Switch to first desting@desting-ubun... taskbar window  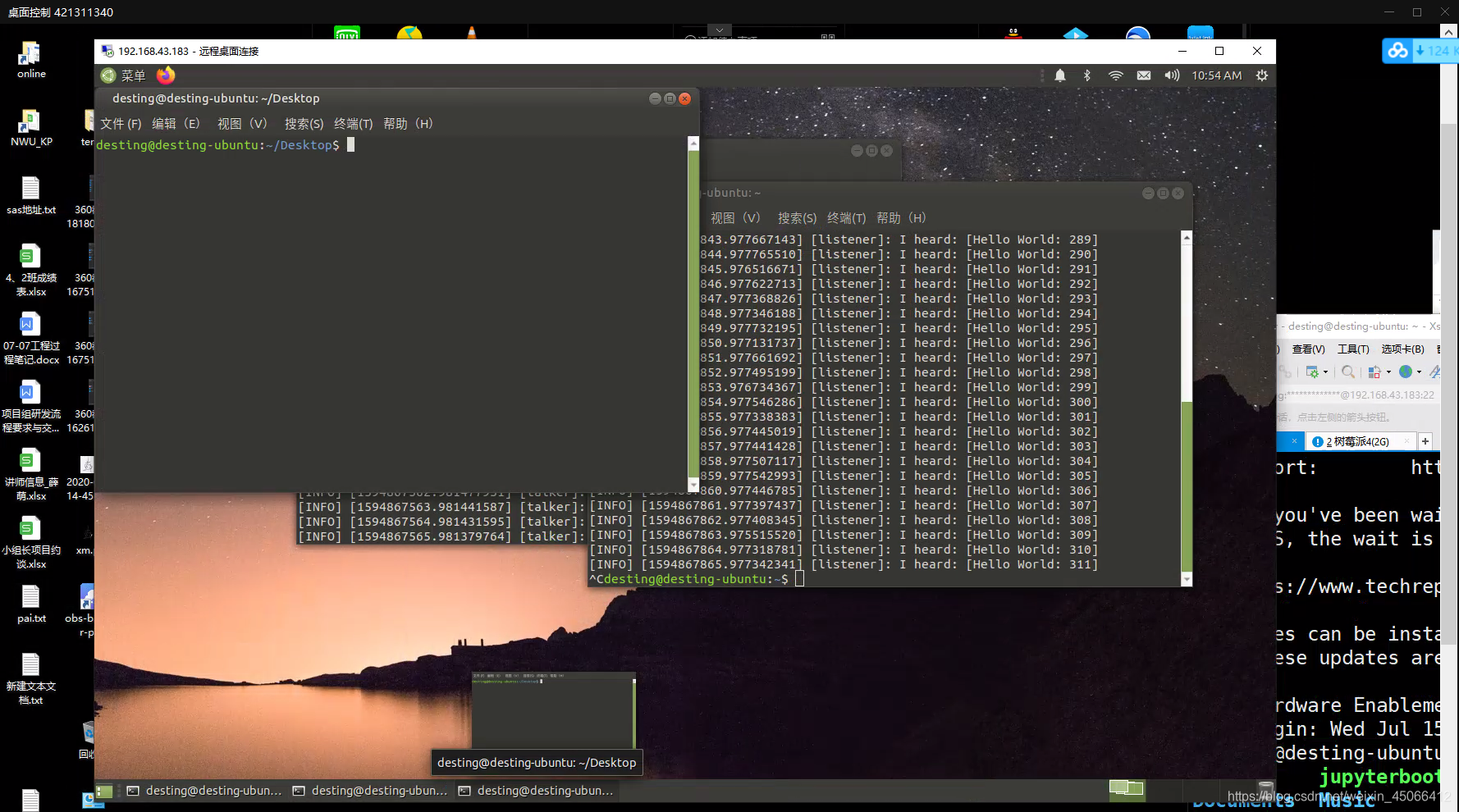[x=204, y=791]
